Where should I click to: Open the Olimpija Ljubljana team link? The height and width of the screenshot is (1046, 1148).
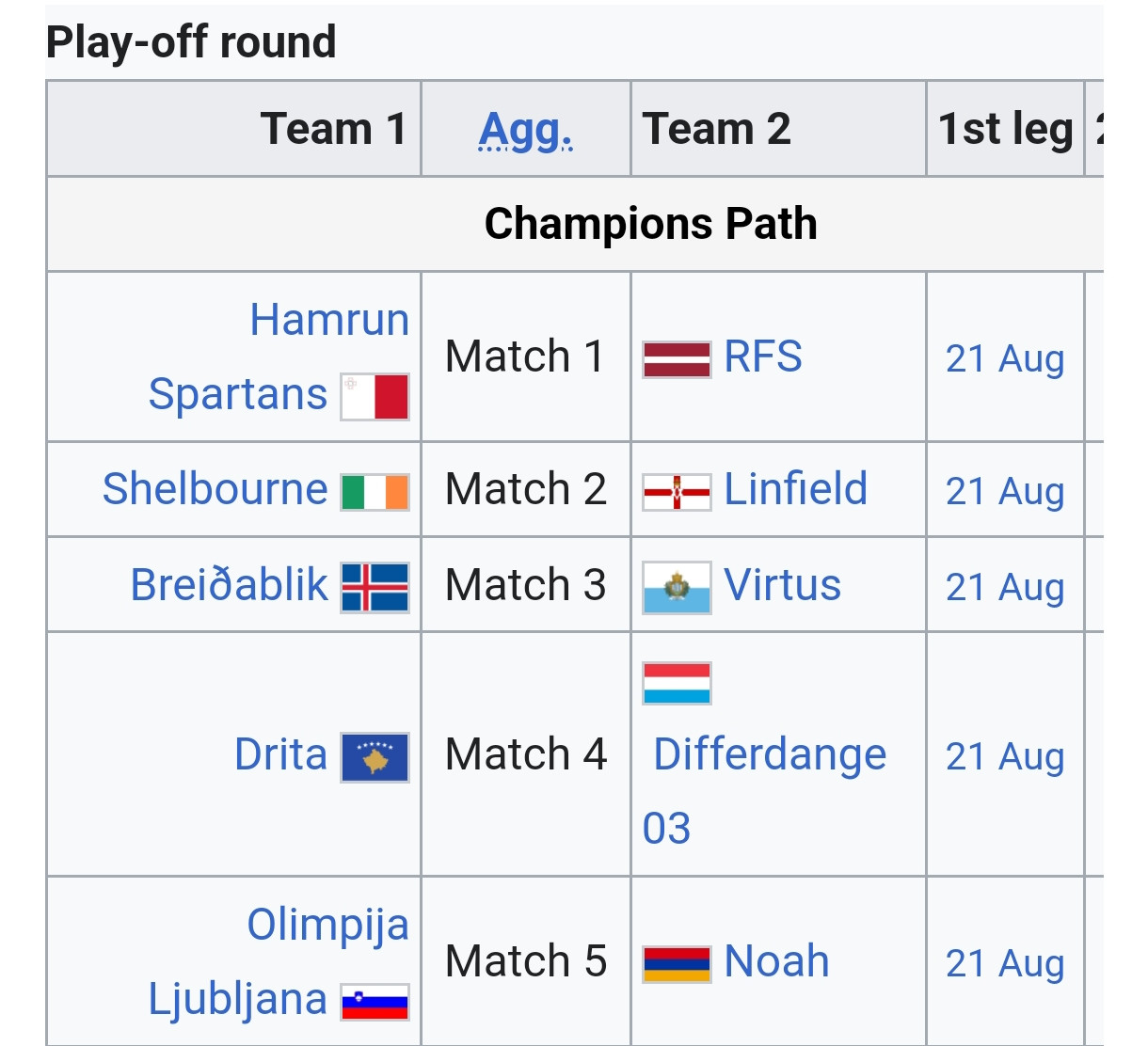[x=279, y=961]
